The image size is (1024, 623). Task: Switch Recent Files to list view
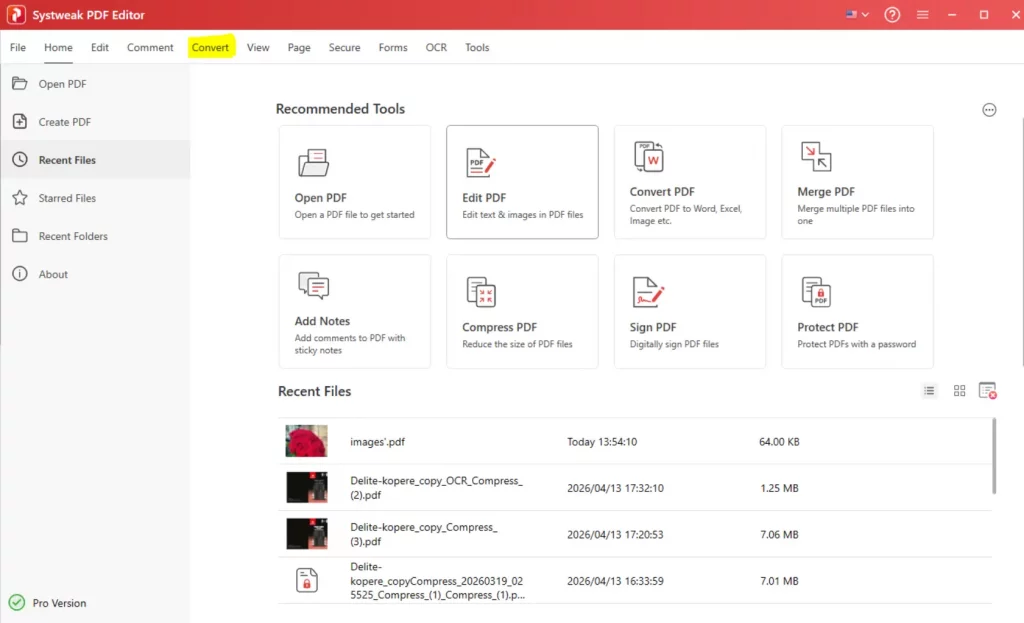[x=930, y=390]
